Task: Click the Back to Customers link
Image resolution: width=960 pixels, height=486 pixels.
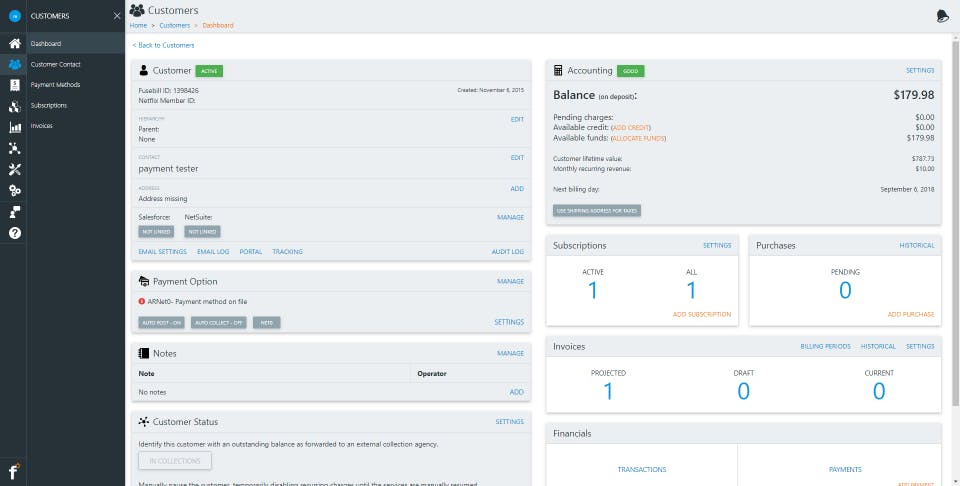Action: 163,45
